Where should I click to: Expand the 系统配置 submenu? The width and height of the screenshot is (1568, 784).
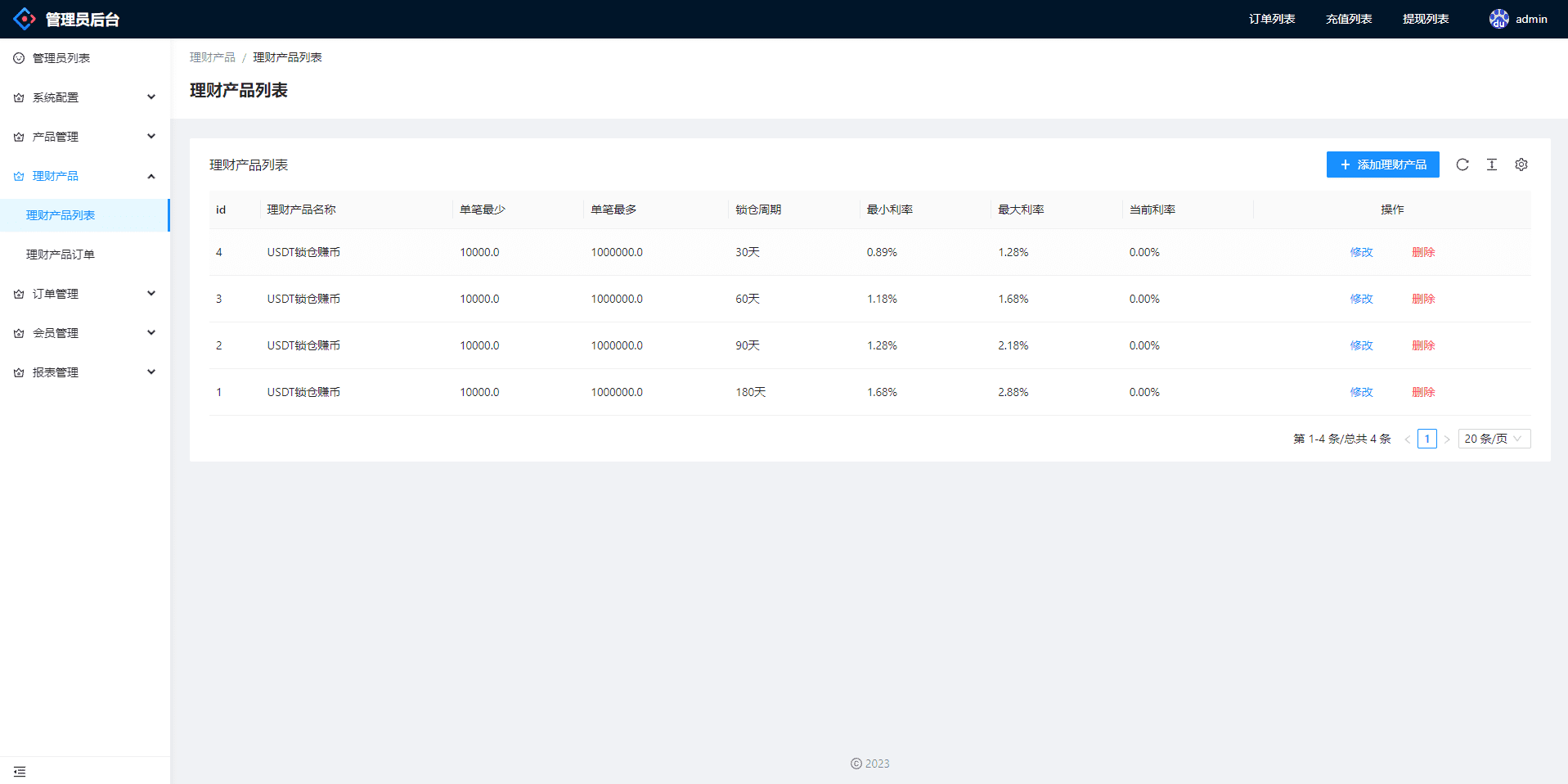pos(151,97)
